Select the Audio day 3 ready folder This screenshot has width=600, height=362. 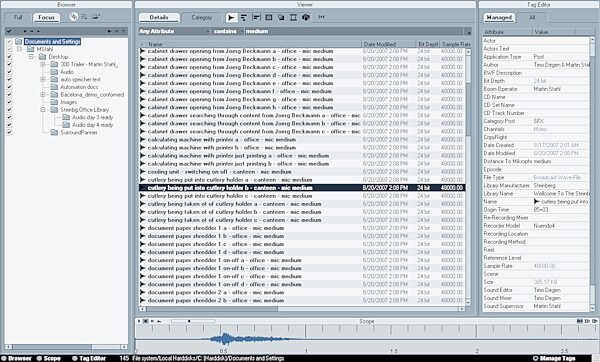tap(92, 117)
